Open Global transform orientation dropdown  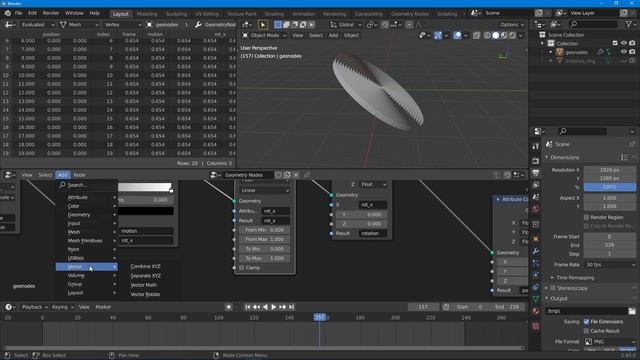[345, 25]
